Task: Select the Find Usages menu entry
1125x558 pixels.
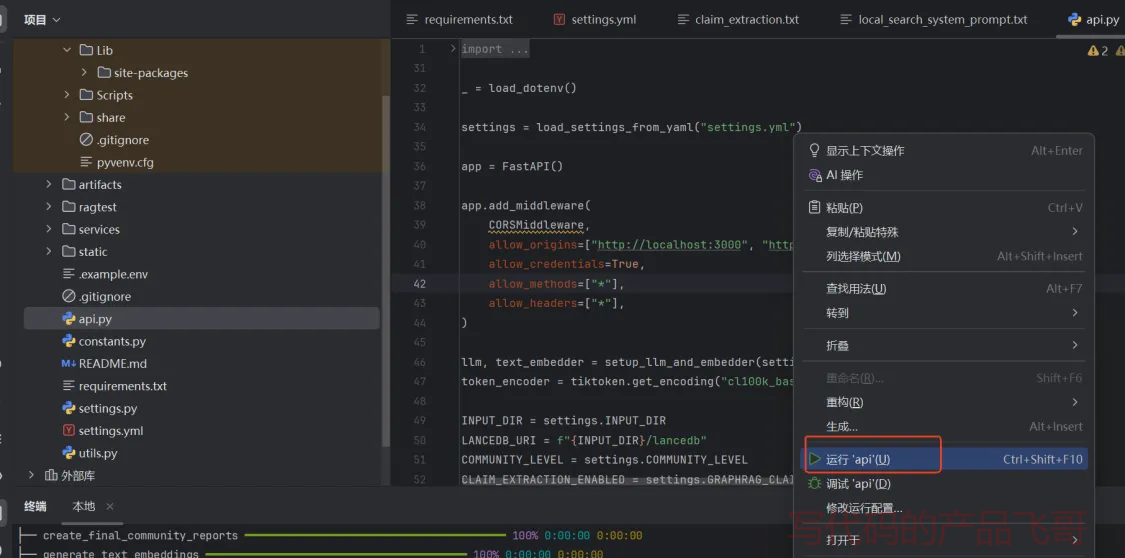Action: (x=944, y=288)
